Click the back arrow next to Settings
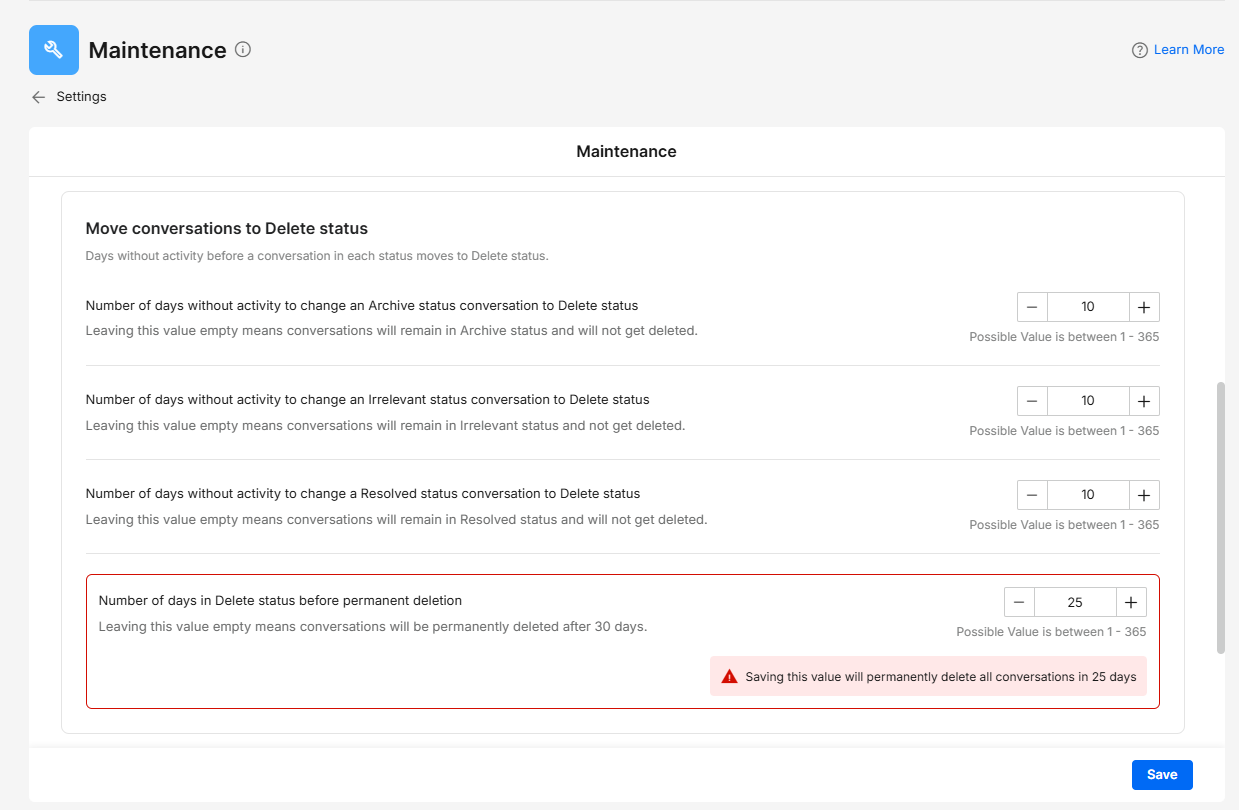 (x=39, y=97)
